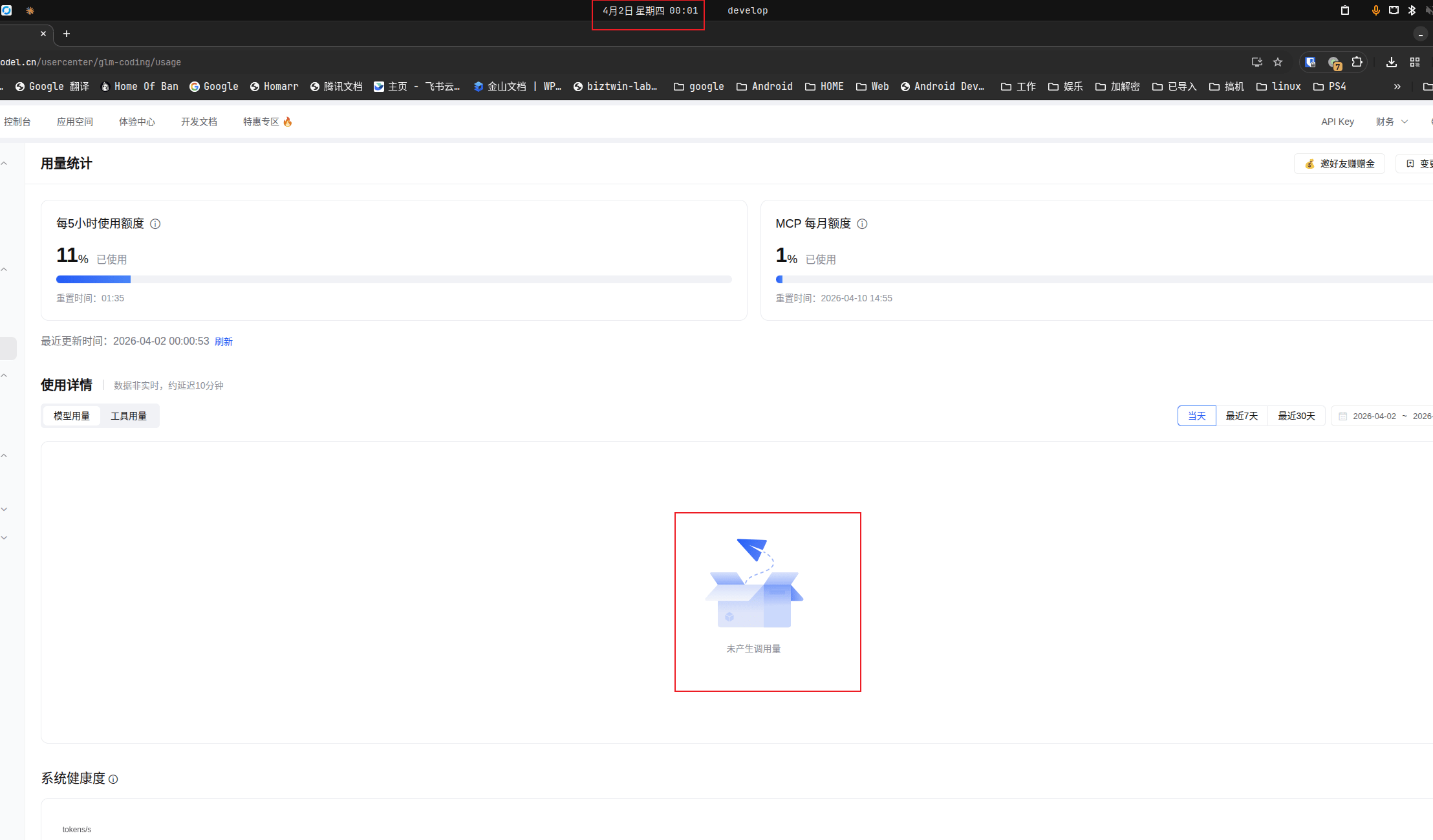The height and width of the screenshot is (840, 1433).
Task: Click the 刷新 refresh link
Action: (x=223, y=341)
